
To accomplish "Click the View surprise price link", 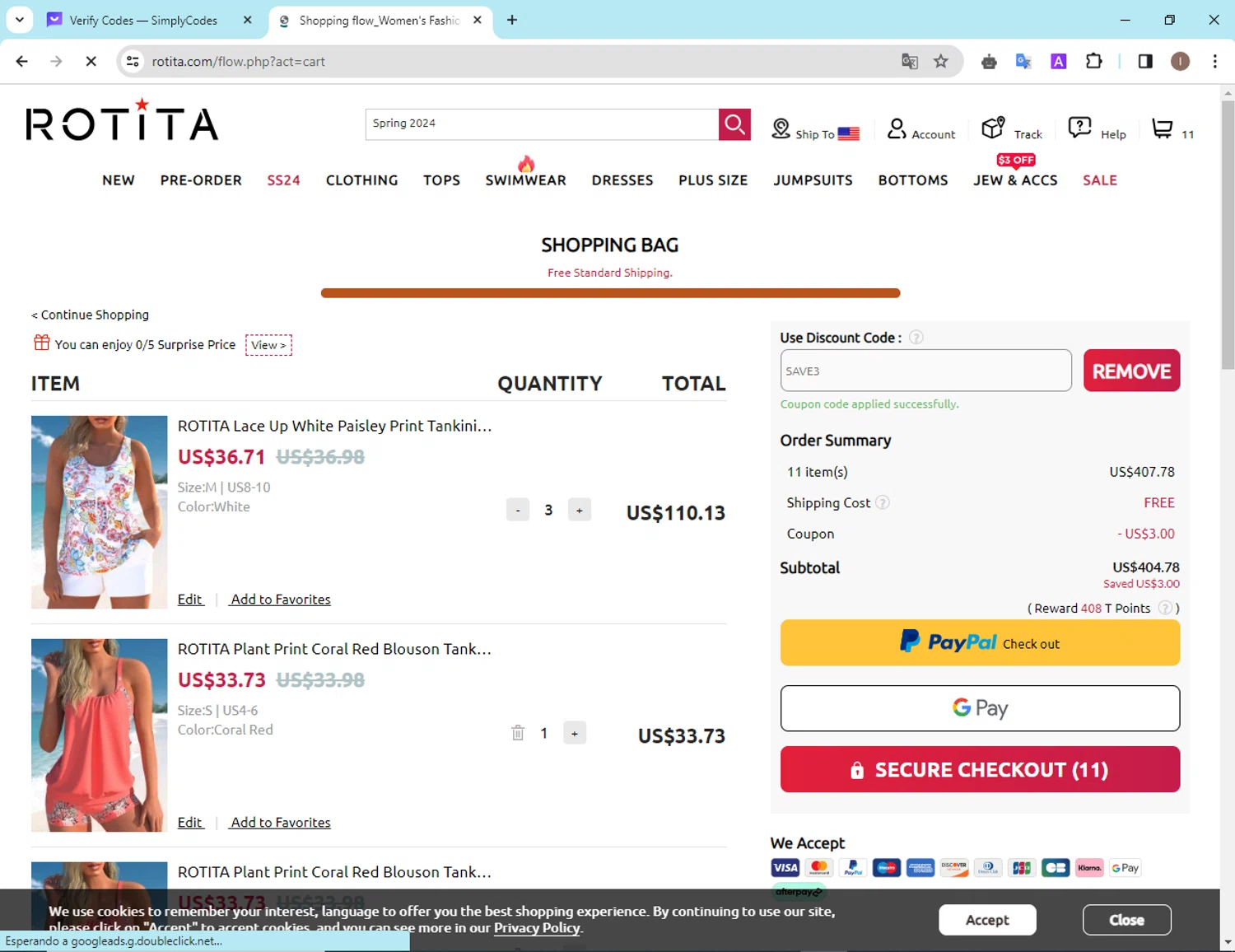I will 268,345.
